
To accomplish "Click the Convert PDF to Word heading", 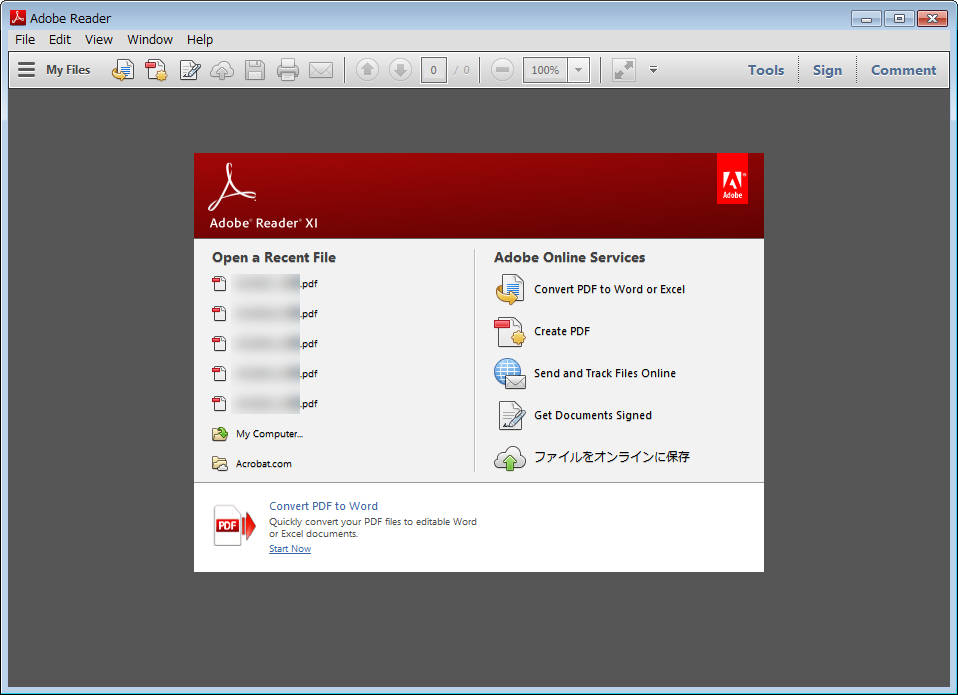I will pos(323,506).
